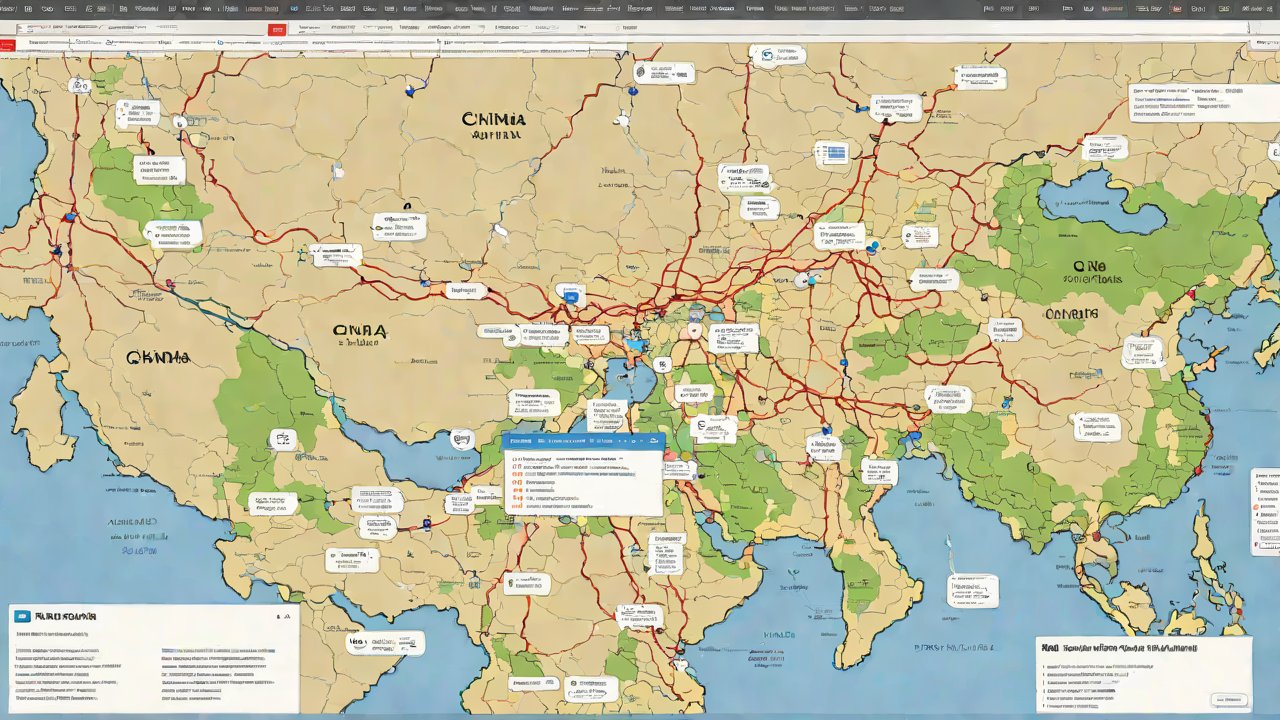Toggle the last row in the central popup list
The height and width of the screenshot is (720, 1280).
pyautogui.click(x=516, y=506)
